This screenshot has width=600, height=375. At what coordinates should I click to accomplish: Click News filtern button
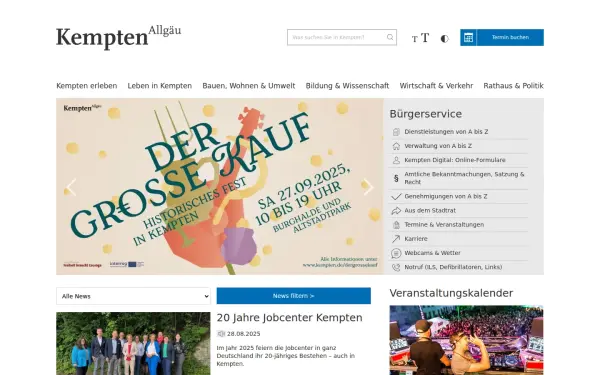coord(293,296)
